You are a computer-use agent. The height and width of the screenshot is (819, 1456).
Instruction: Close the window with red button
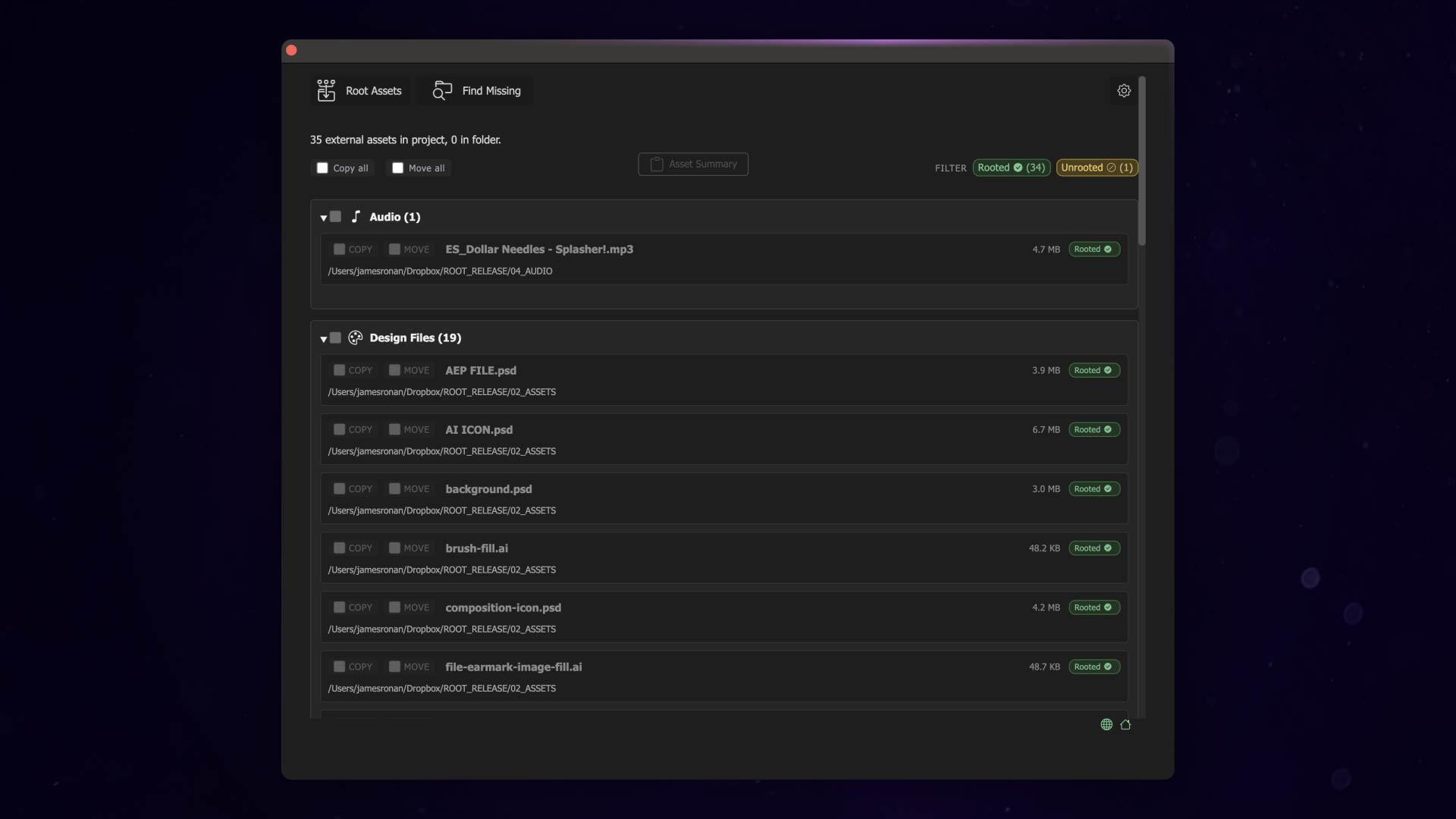point(291,51)
